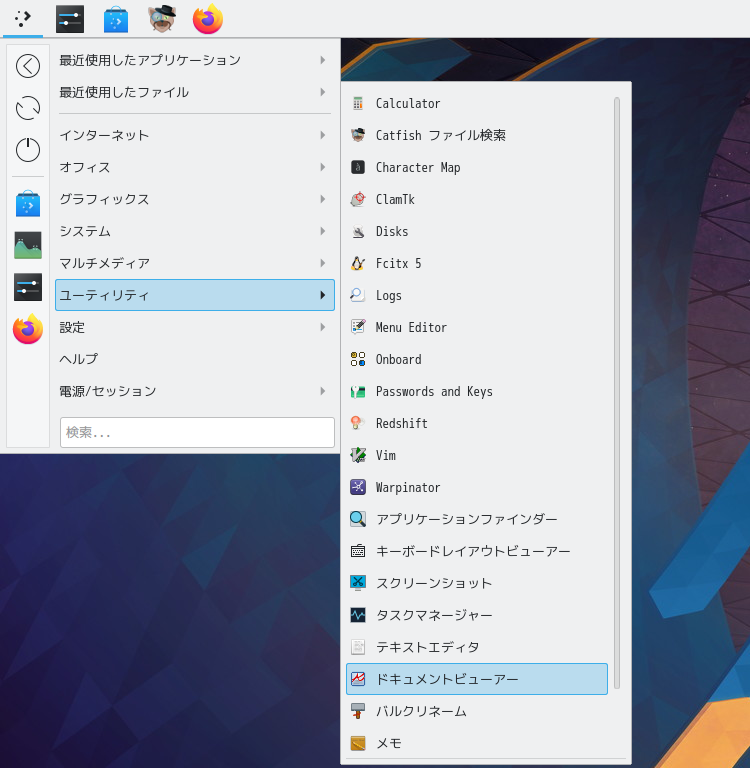Open タスクマネージャー icon
This screenshot has width=750, height=768.
click(x=358, y=615)
